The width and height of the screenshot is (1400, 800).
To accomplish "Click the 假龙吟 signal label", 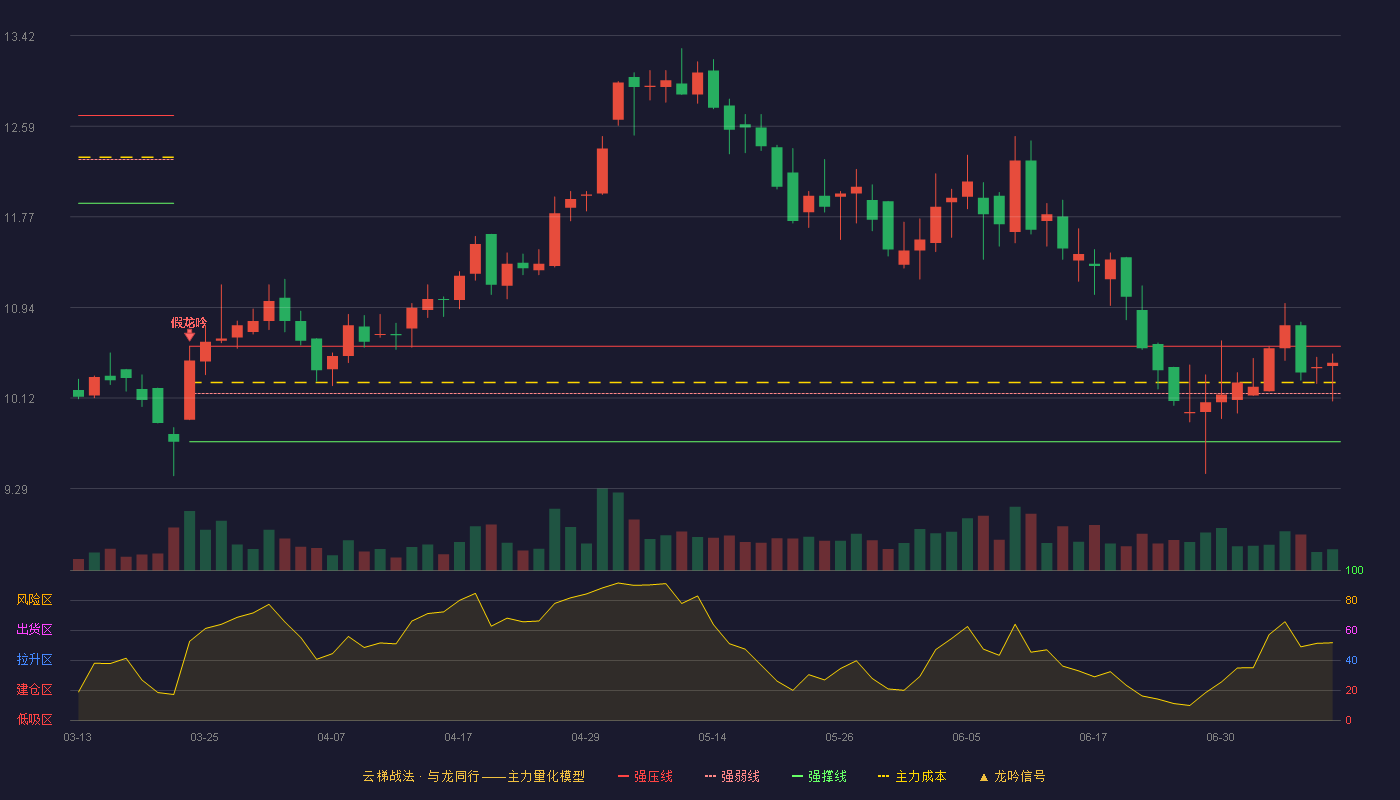I will tap(189, 322).
